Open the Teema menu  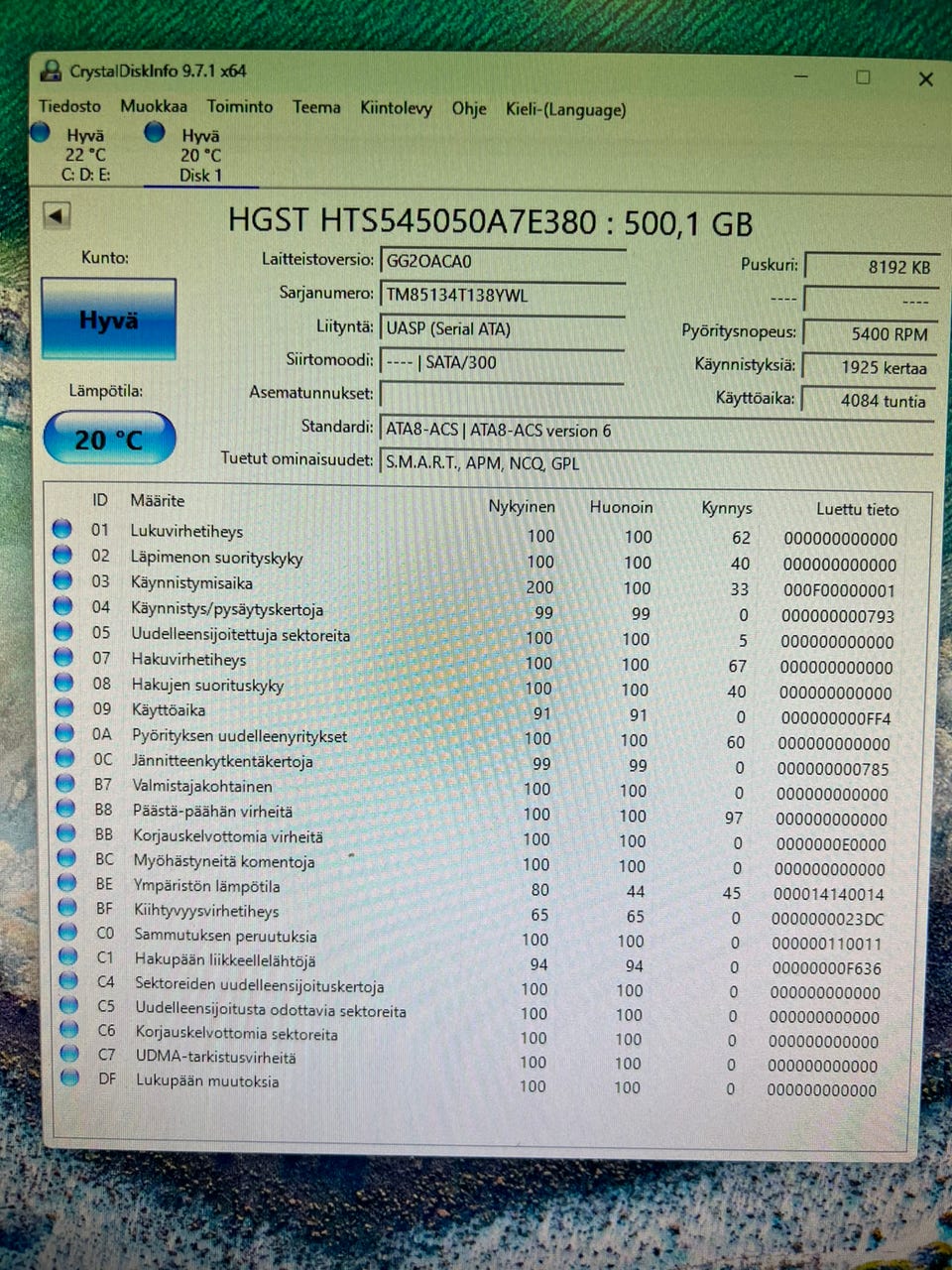(x=316, y=107)
